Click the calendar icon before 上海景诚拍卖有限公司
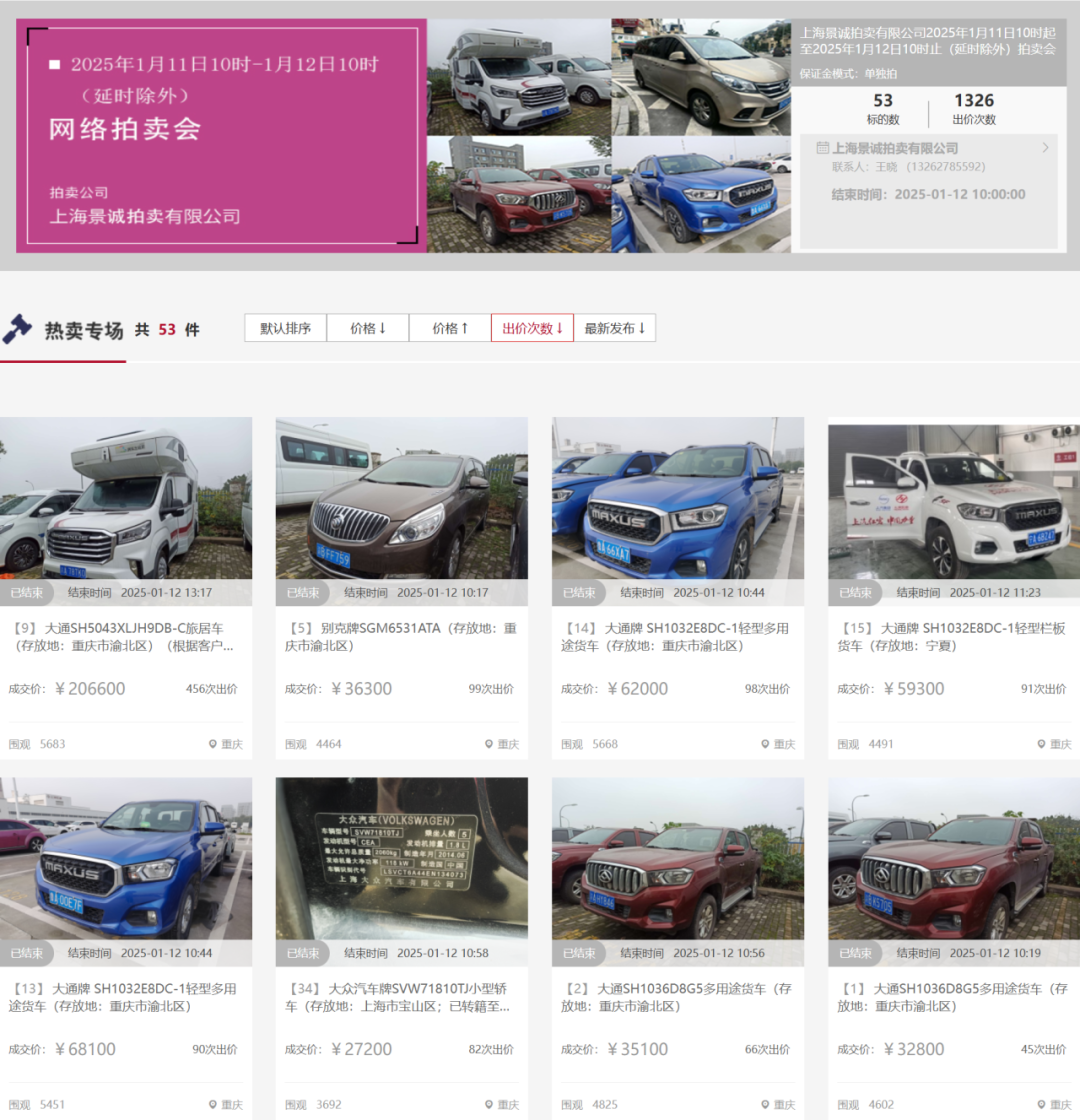 click(x=822, y=148)
